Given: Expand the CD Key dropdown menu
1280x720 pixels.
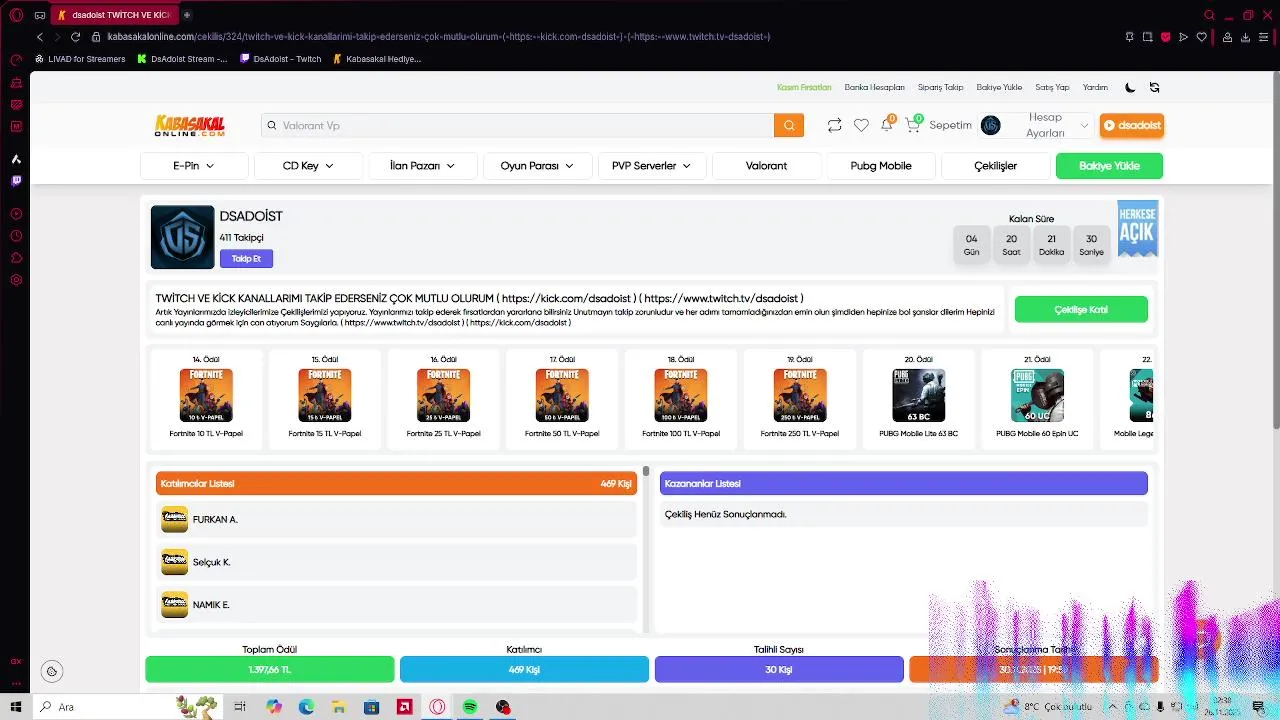Looking at the screenshot, I should tap(308, 166).
